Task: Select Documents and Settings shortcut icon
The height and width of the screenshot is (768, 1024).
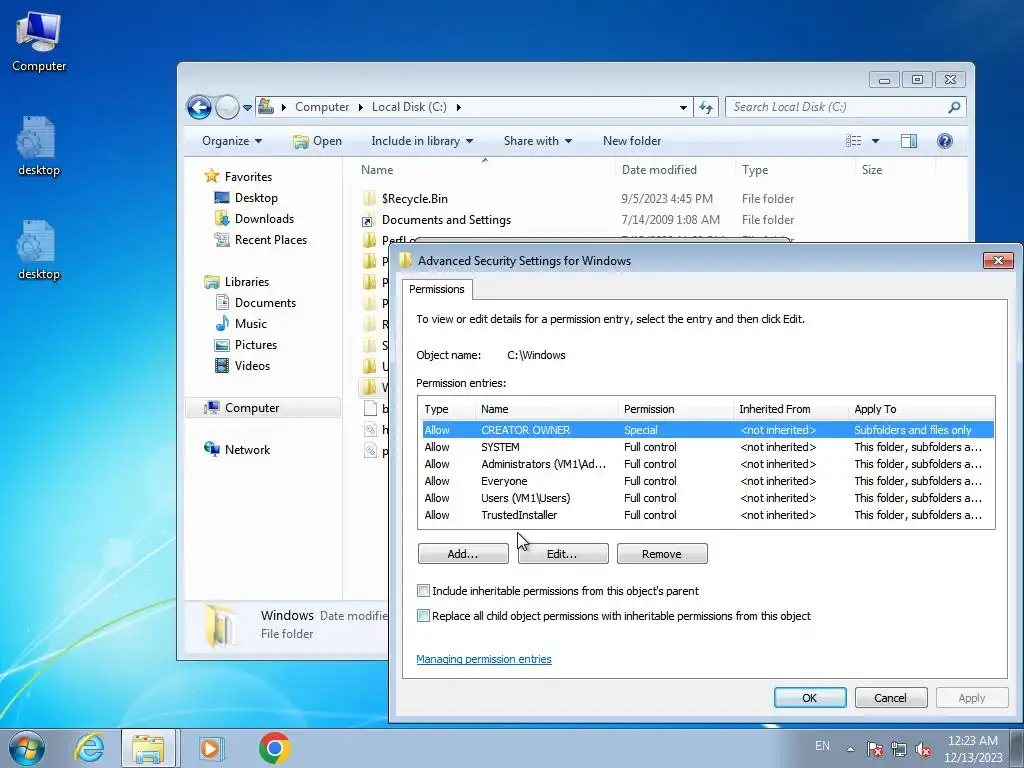Action: click(x=369, y=220)
